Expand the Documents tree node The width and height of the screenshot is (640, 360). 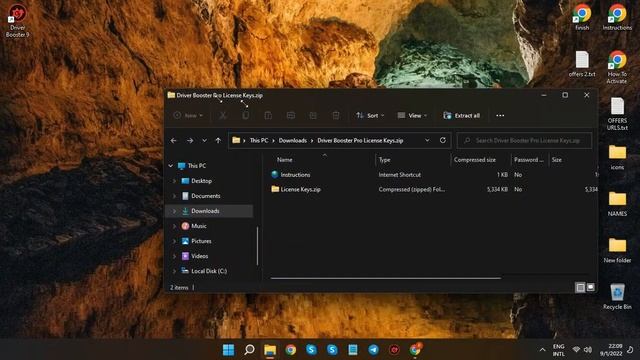click(x=174, y=196)
